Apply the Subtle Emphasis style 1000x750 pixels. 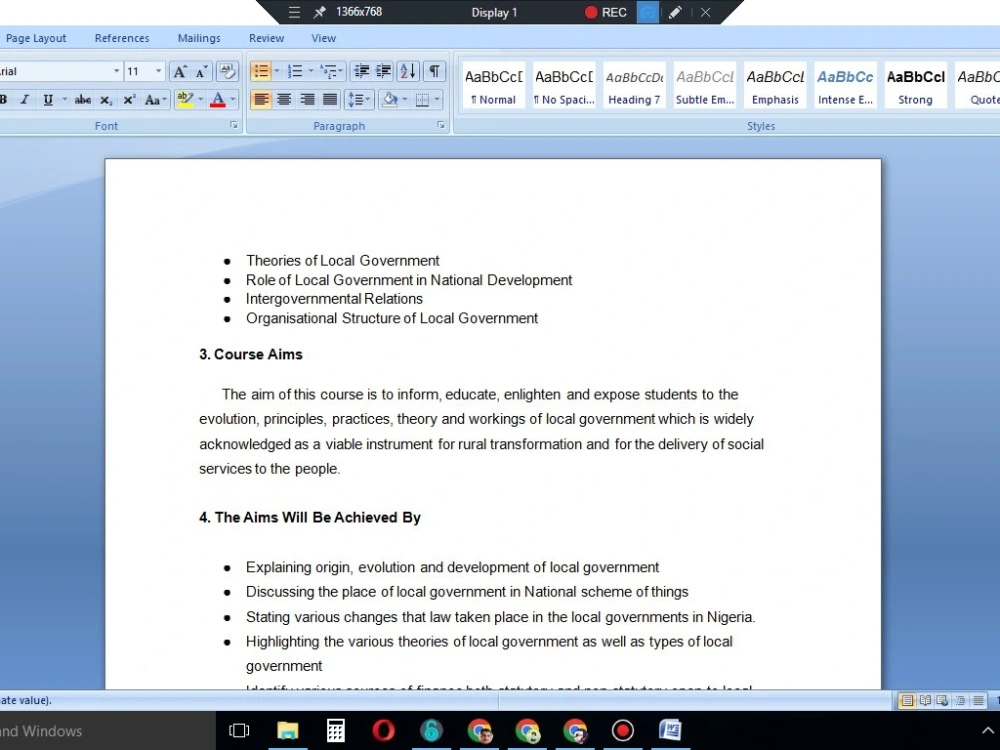[705, 86]
